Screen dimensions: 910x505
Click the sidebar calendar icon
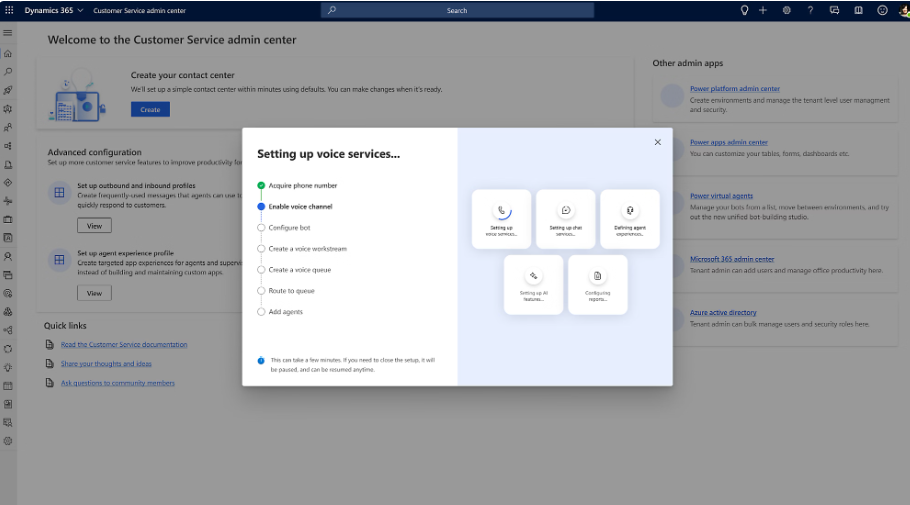click(x=8, y=386)
